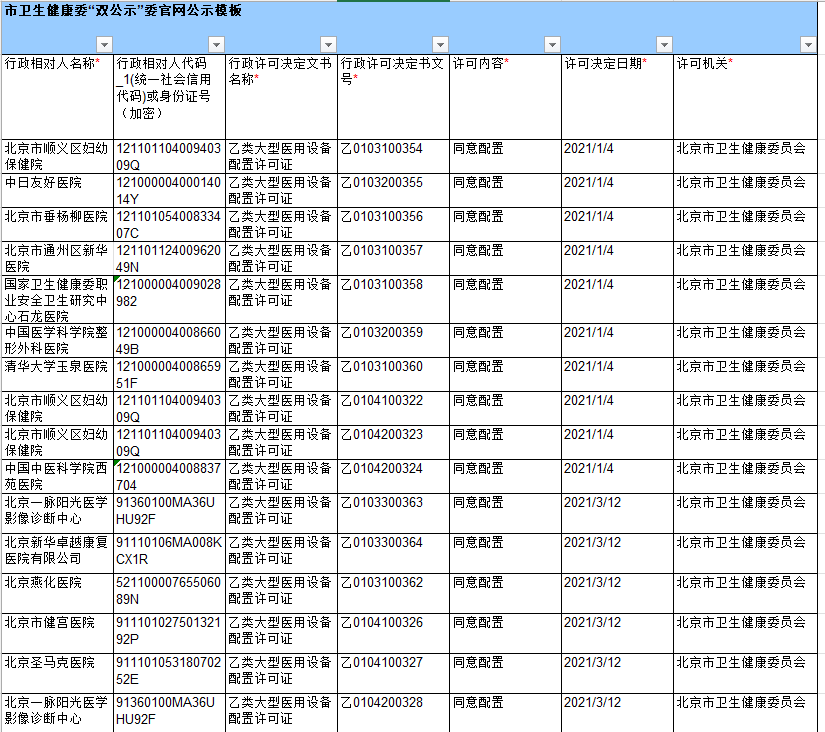Open filter dropdown above 许可机关 column

(x=808, y=45)
